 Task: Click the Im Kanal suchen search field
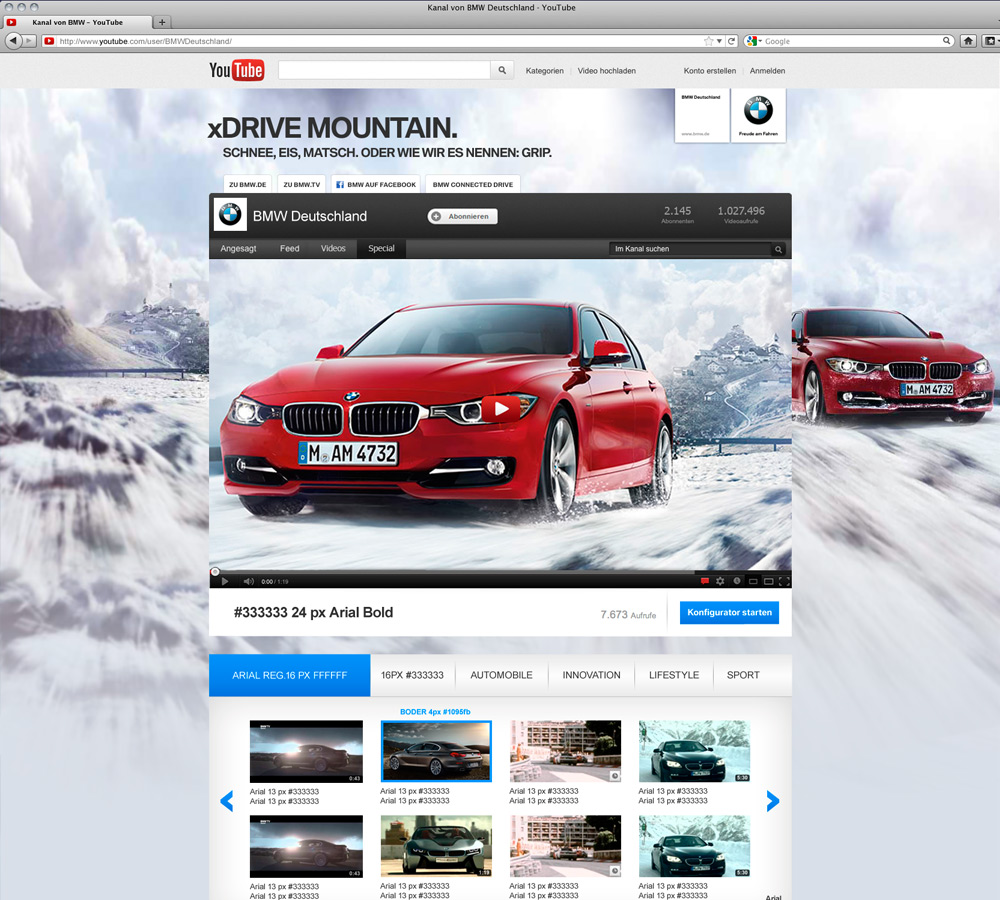pyautogui.click(x=690, y=249)
